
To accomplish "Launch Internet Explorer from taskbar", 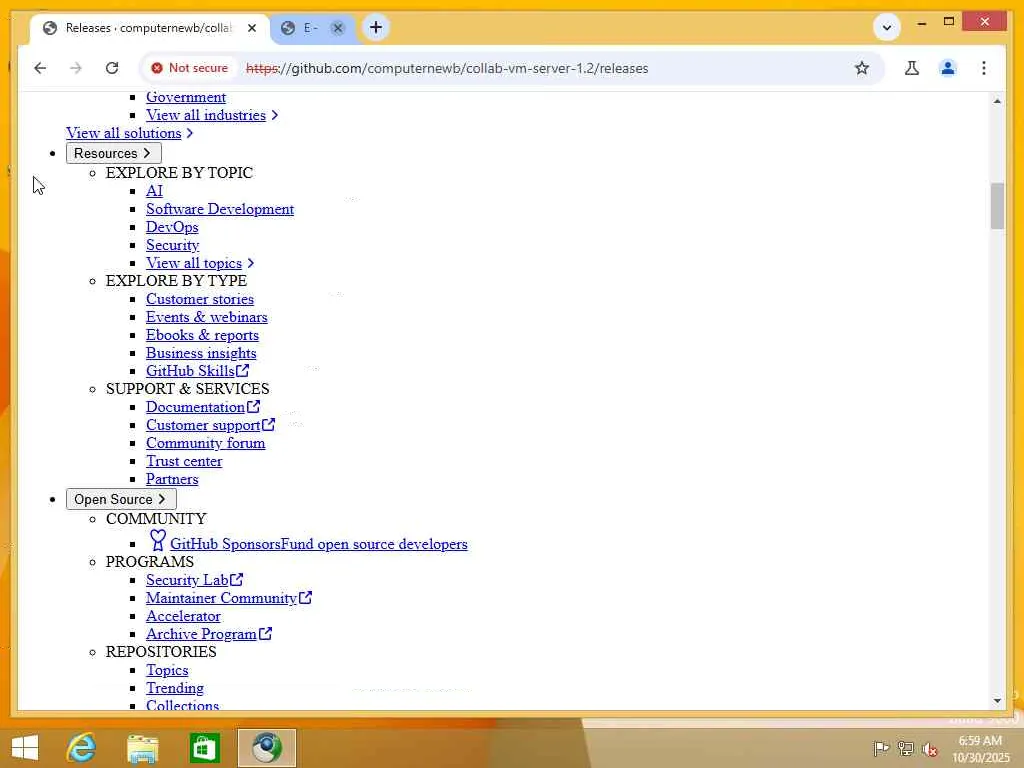I will (82, 748).
